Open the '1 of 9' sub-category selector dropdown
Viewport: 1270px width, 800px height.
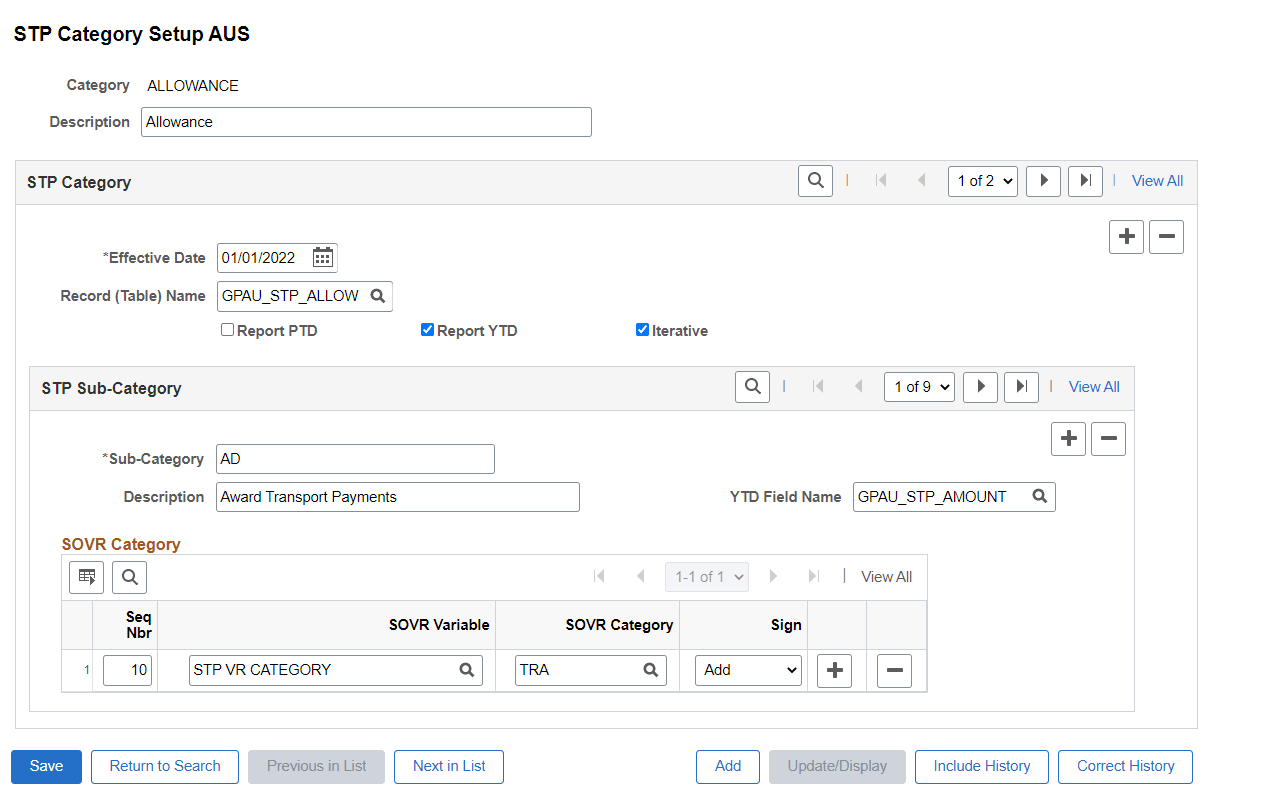point(919,387)
